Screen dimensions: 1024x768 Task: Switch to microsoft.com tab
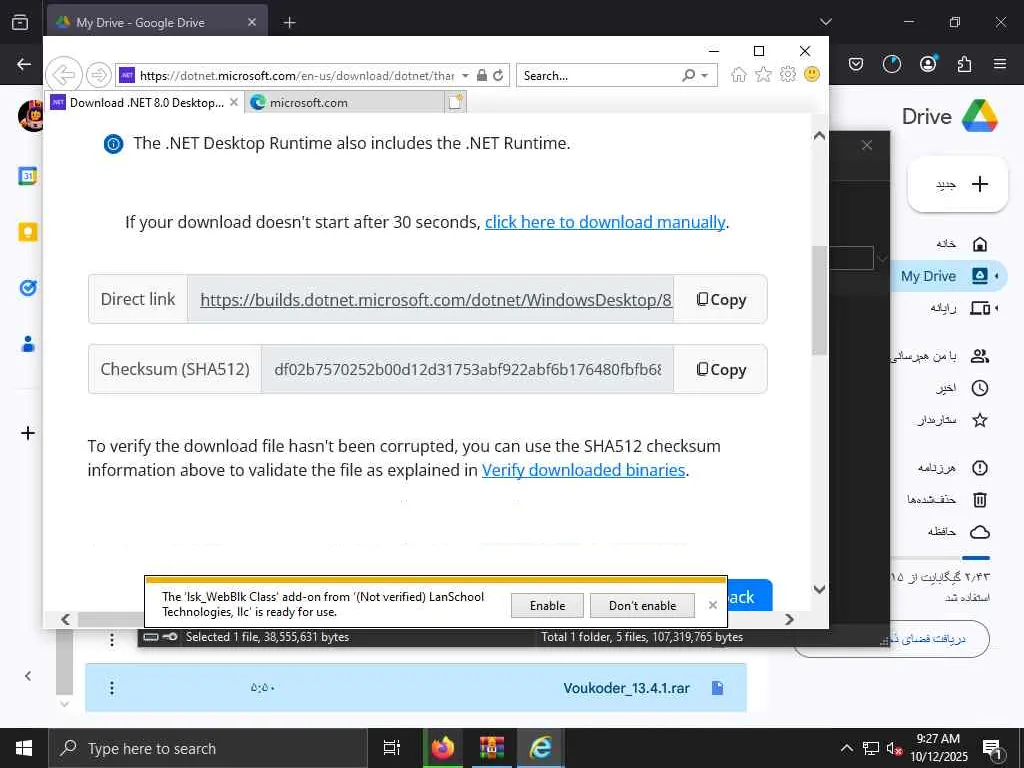345,103
